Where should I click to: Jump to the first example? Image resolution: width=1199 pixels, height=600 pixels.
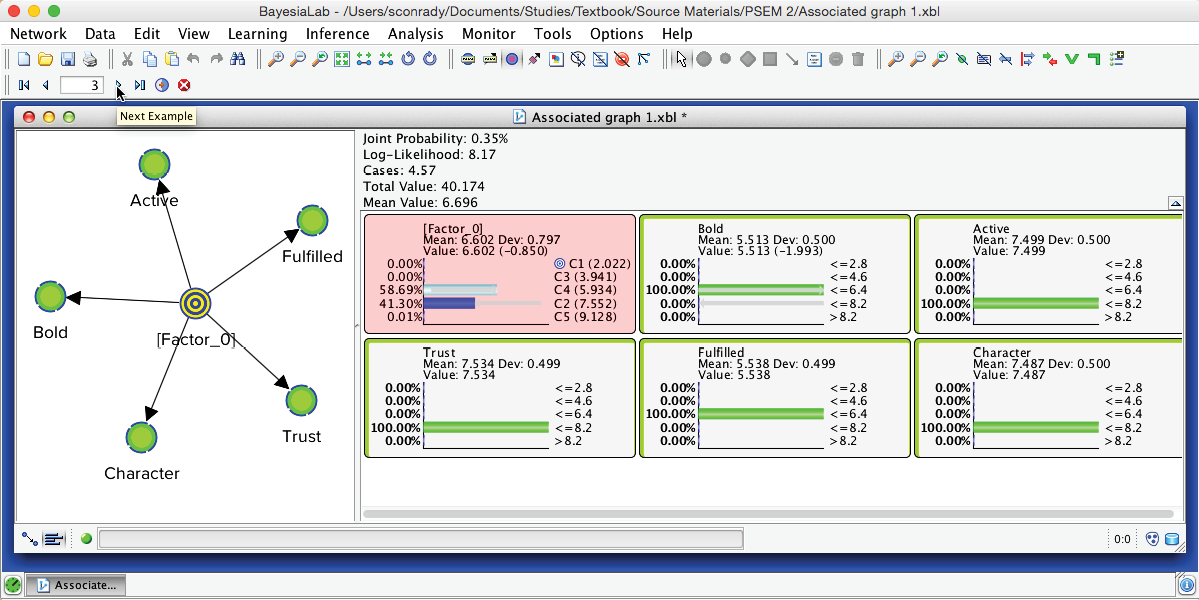[x=24, y=86]
